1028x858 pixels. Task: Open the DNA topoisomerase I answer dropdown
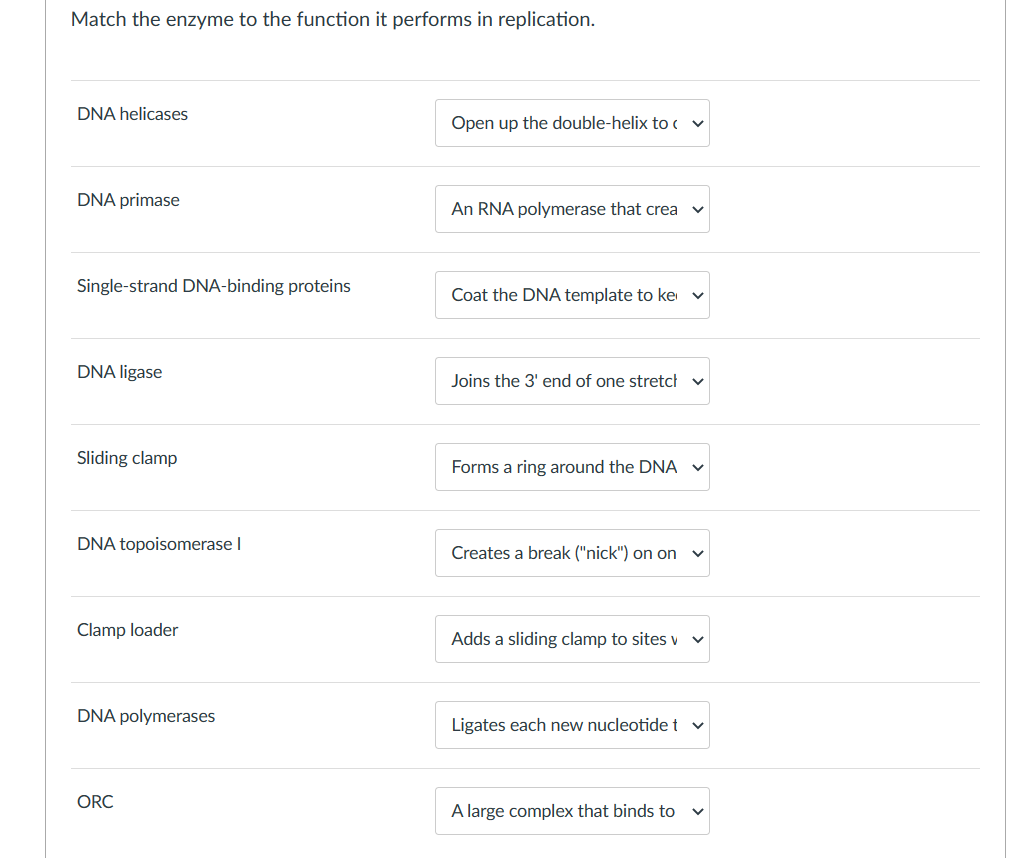point(571,553)
